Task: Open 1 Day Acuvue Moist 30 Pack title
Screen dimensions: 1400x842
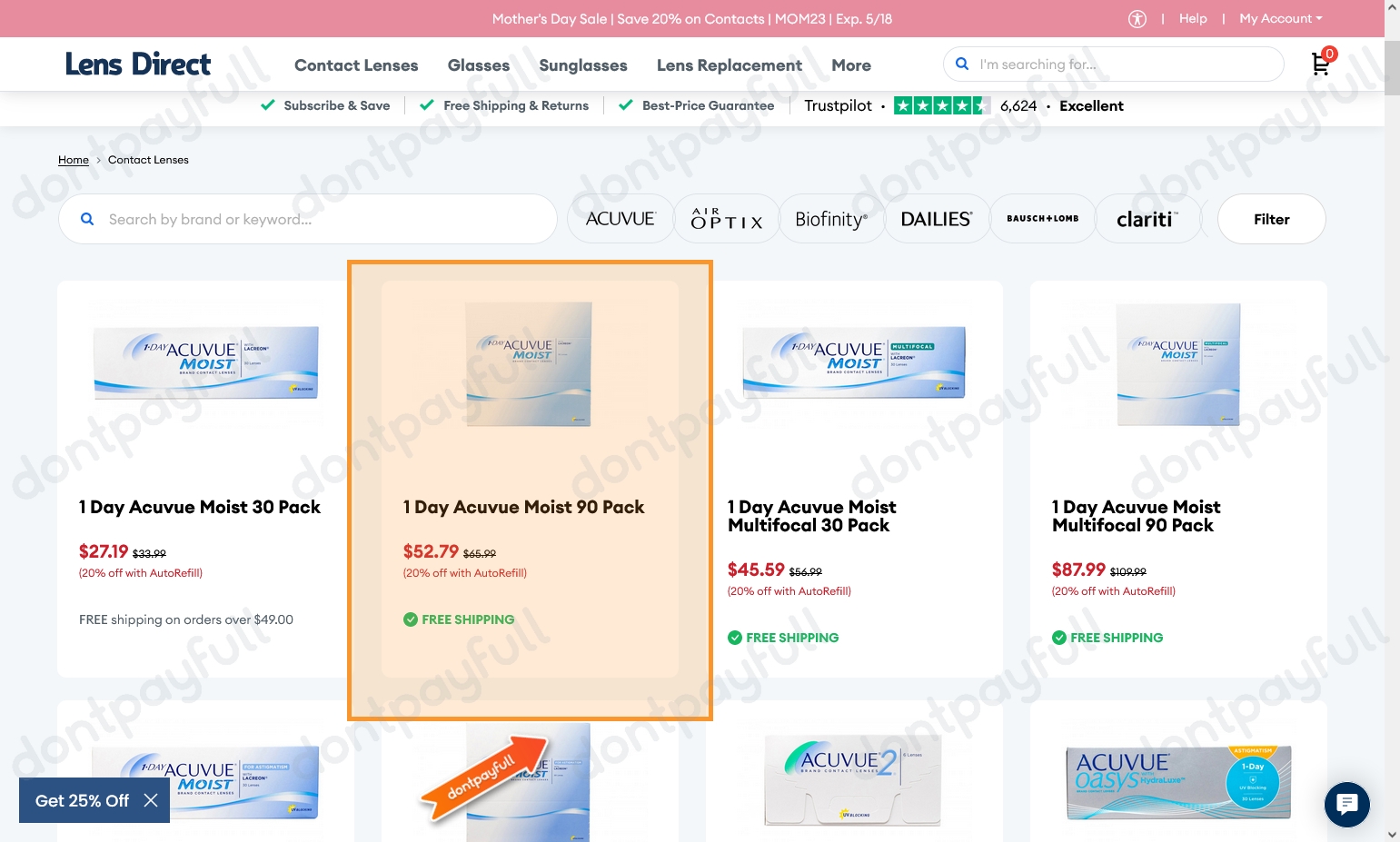Action: pyautogui.click(x=200, y=507)
